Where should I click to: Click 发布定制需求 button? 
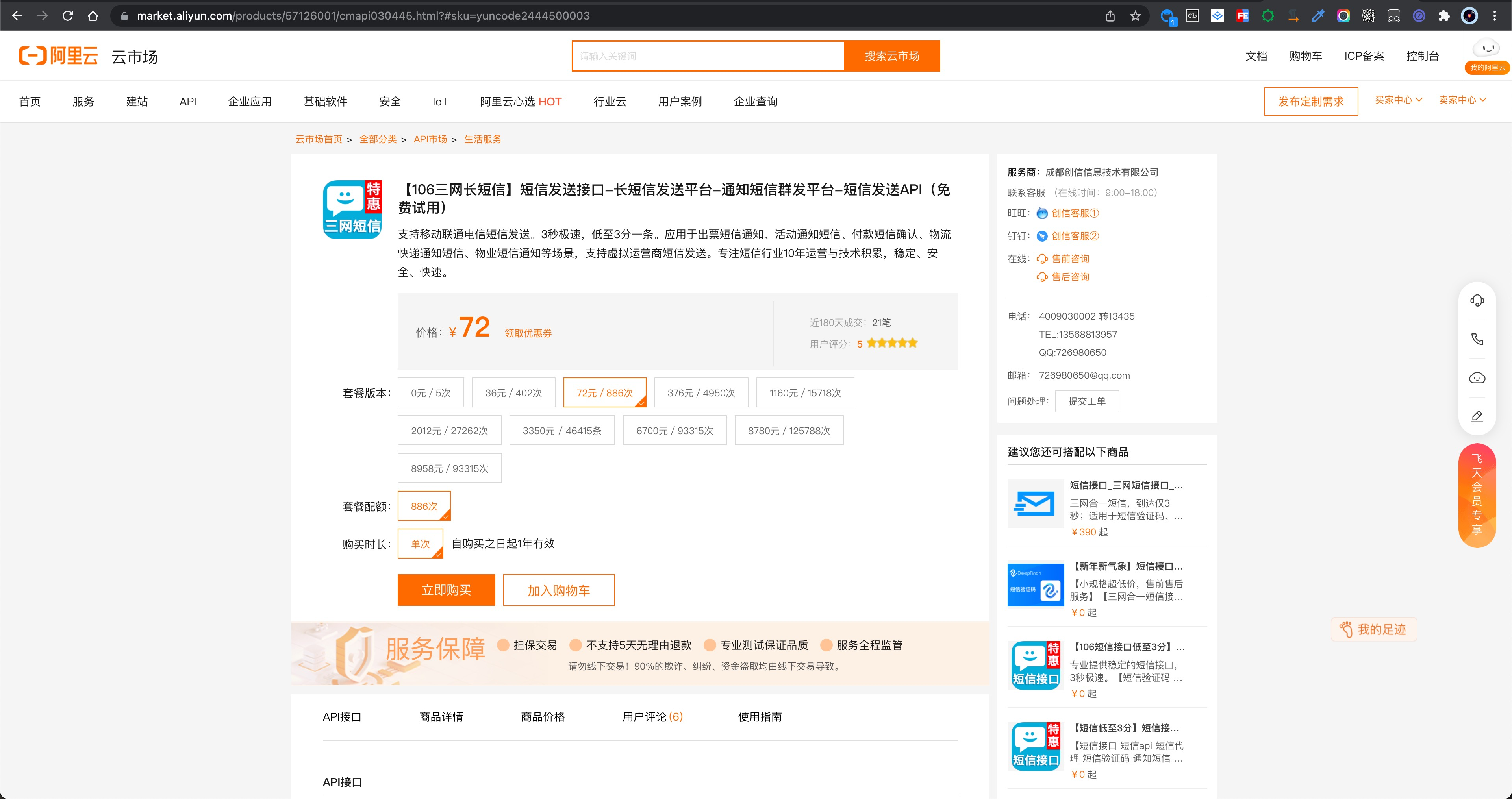[x=1311, y=102]
